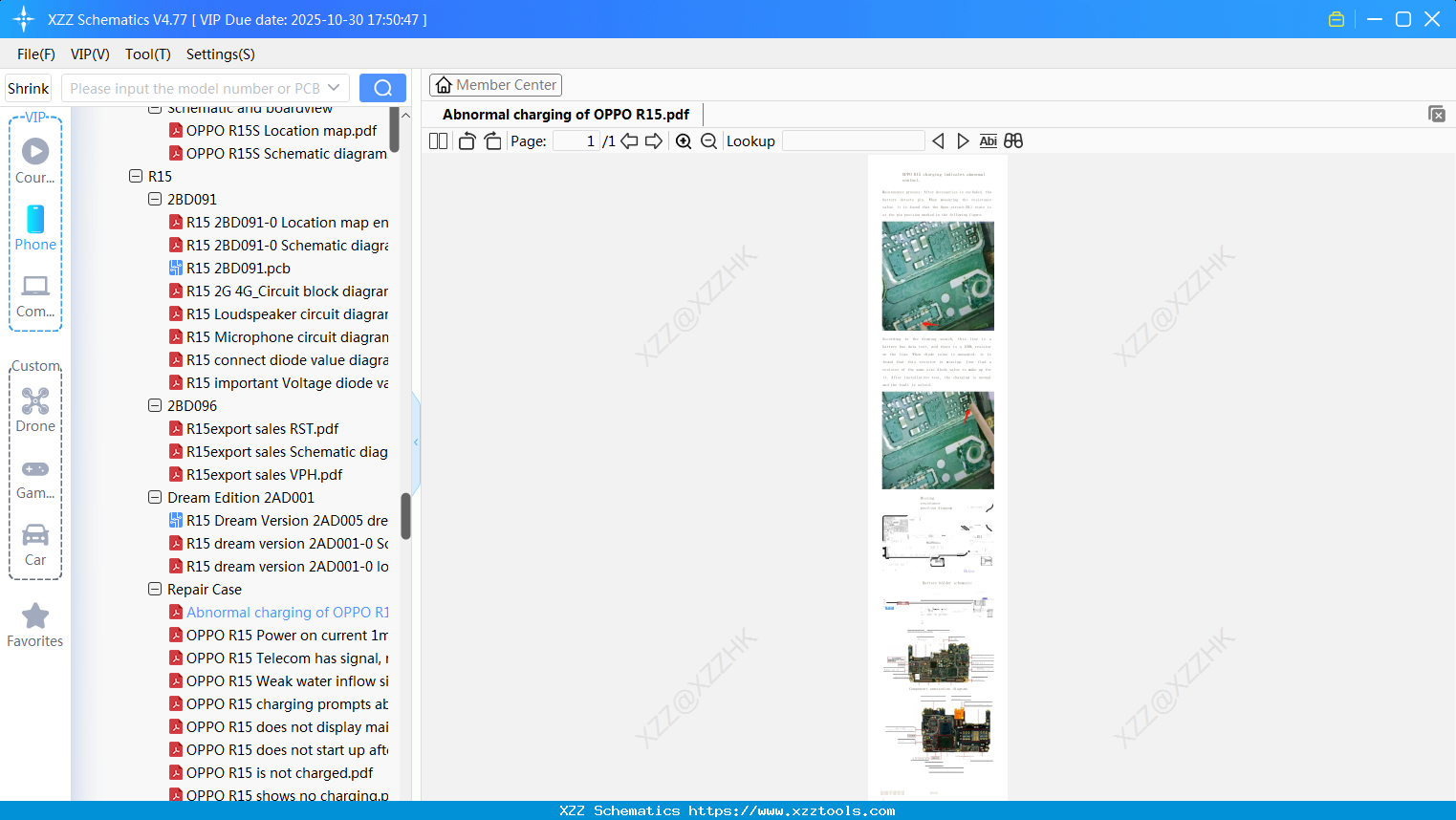Open the VIP(V) menu
Viewport: 1456px width, 820px height.
[90, 54]
